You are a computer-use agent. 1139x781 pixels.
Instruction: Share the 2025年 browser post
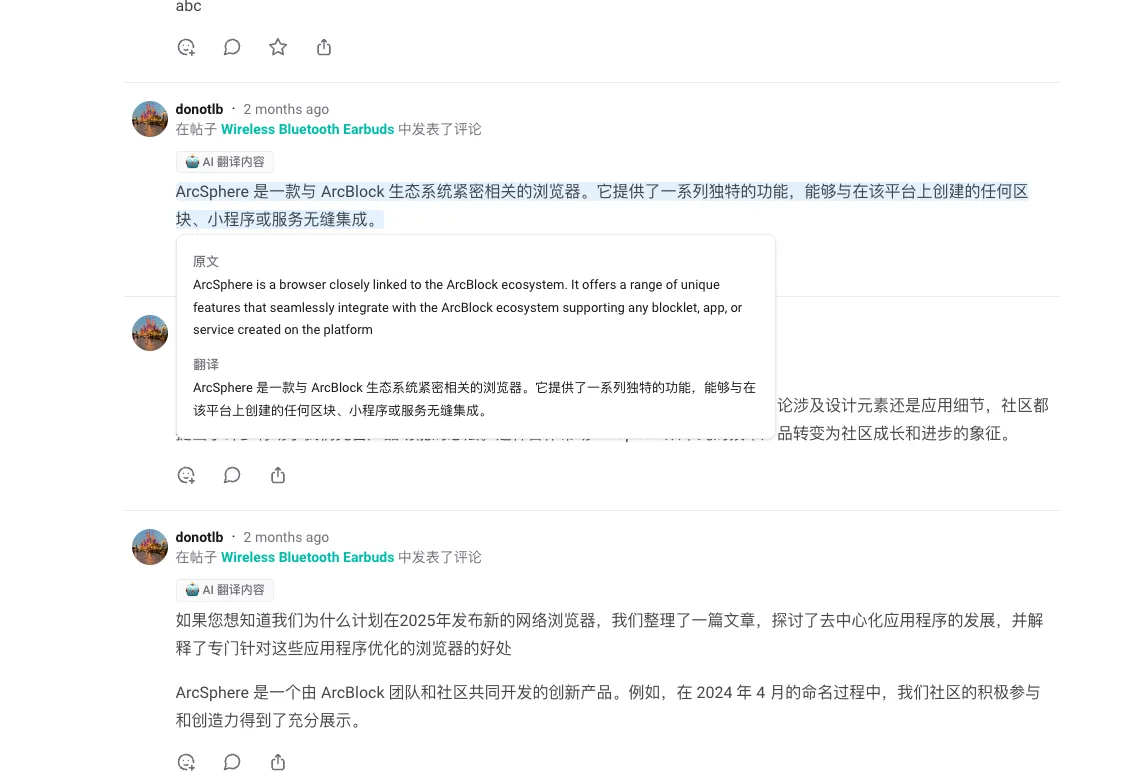click(x=277, y=762)
